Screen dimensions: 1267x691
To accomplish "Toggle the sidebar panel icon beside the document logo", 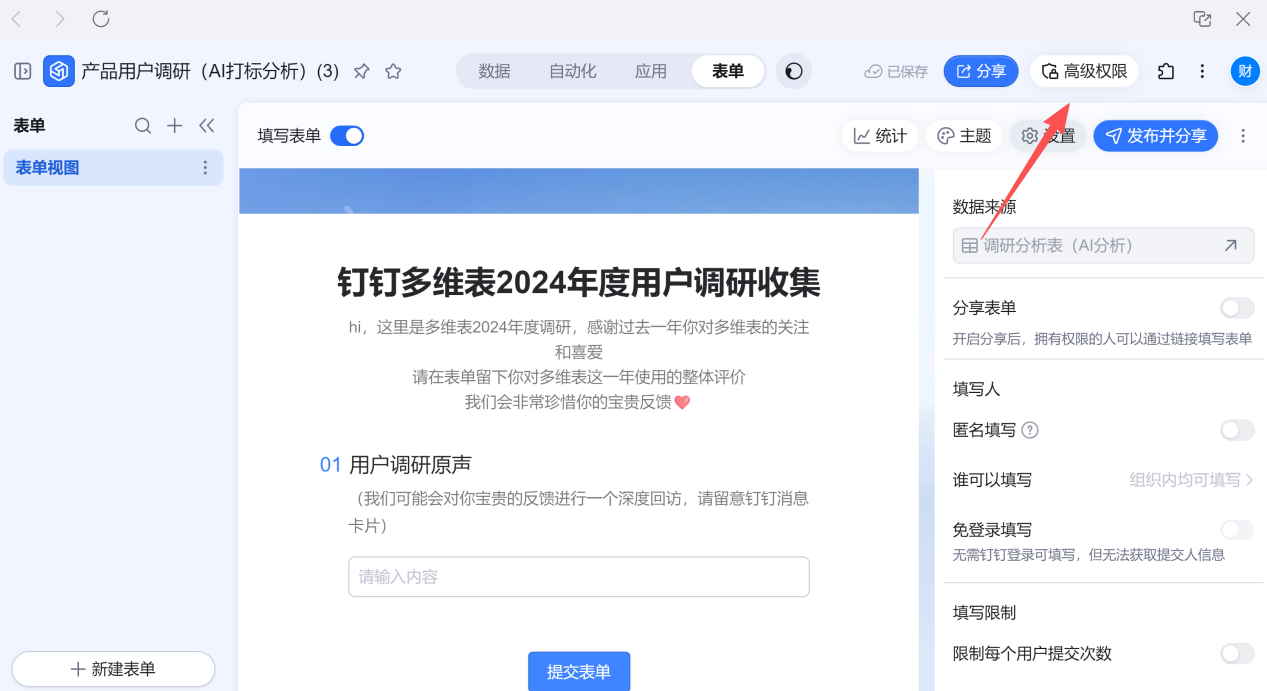I will tap(22, 71).
